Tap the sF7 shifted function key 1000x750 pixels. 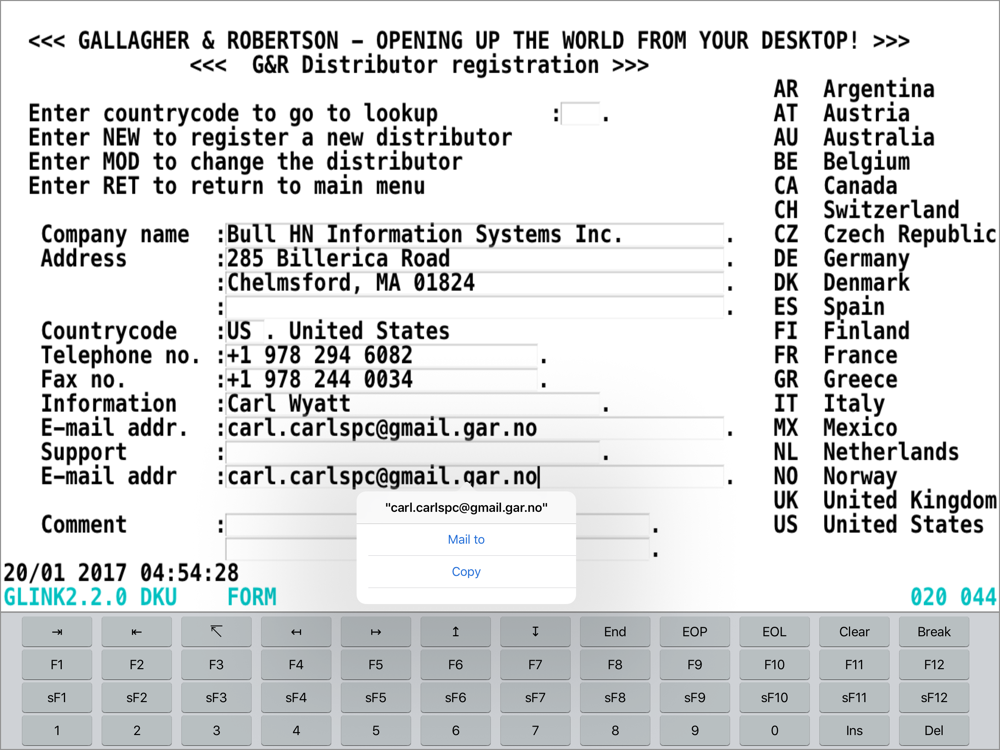[x=535, y=698]
